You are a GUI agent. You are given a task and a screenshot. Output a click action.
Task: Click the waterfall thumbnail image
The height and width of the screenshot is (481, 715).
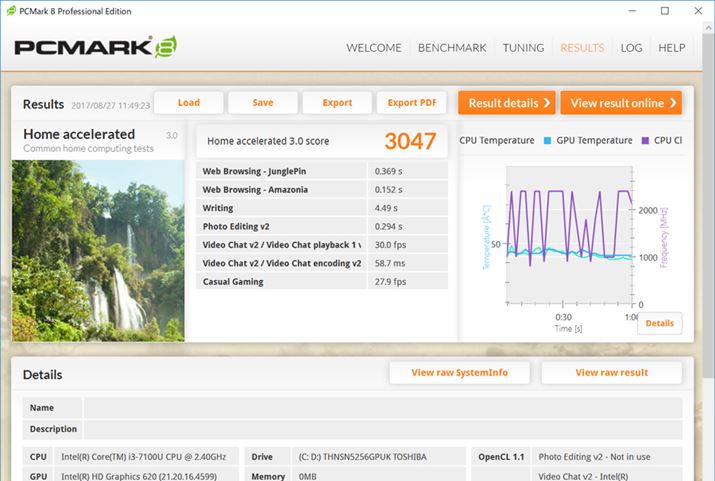[98, 250]
